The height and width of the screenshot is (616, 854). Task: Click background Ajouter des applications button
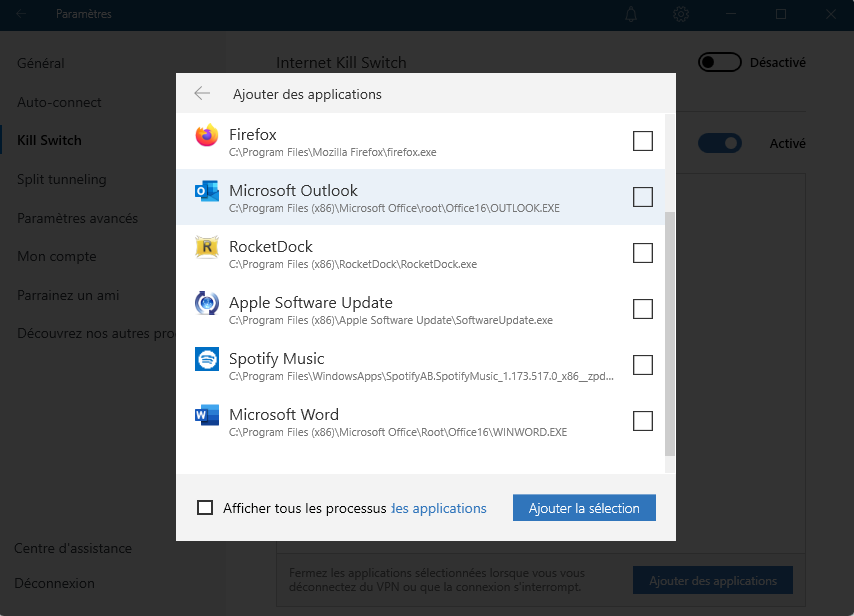[x=713, y=581]
